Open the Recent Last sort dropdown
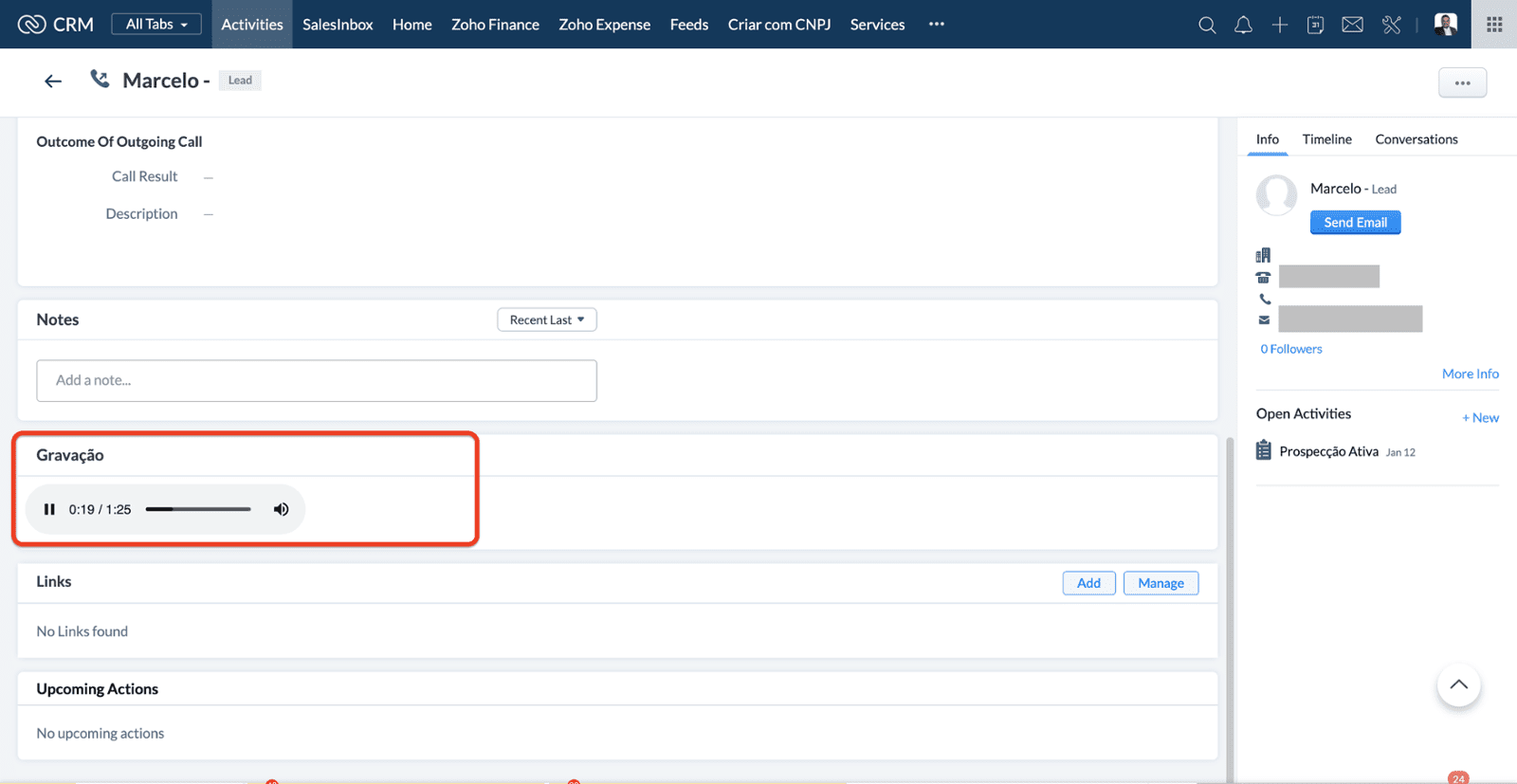Screen dimensions: 1517x784 click(x=546, y=319)
